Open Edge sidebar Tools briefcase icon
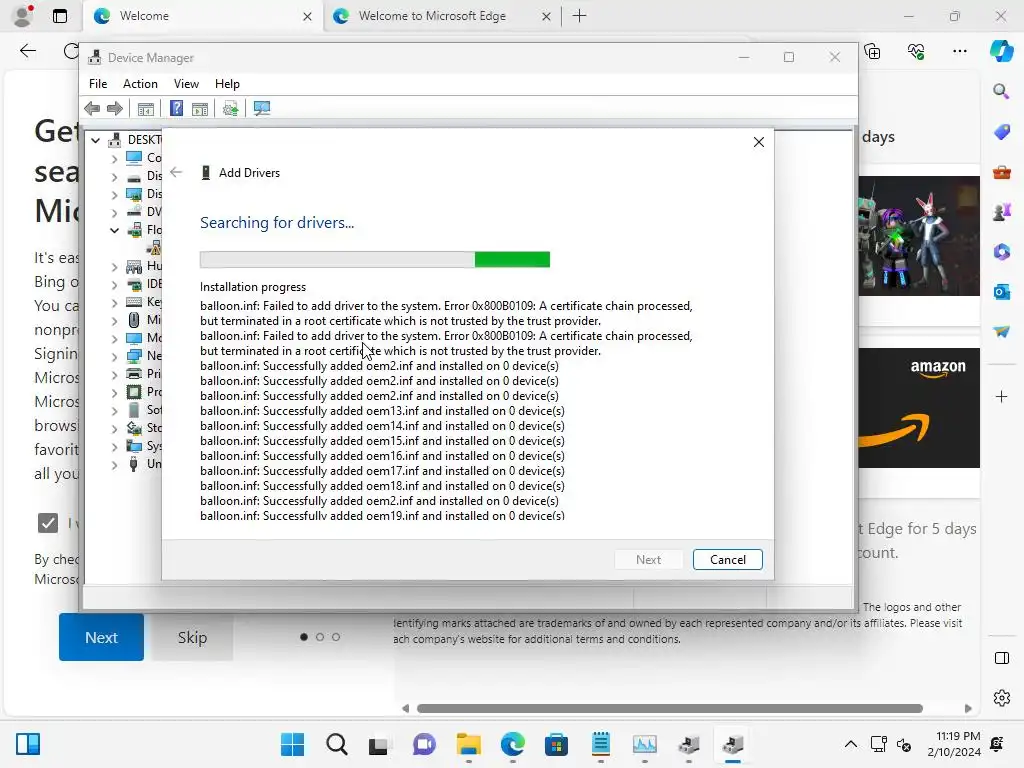Viewport: 1024px width, 768px height. point(1001,172)
